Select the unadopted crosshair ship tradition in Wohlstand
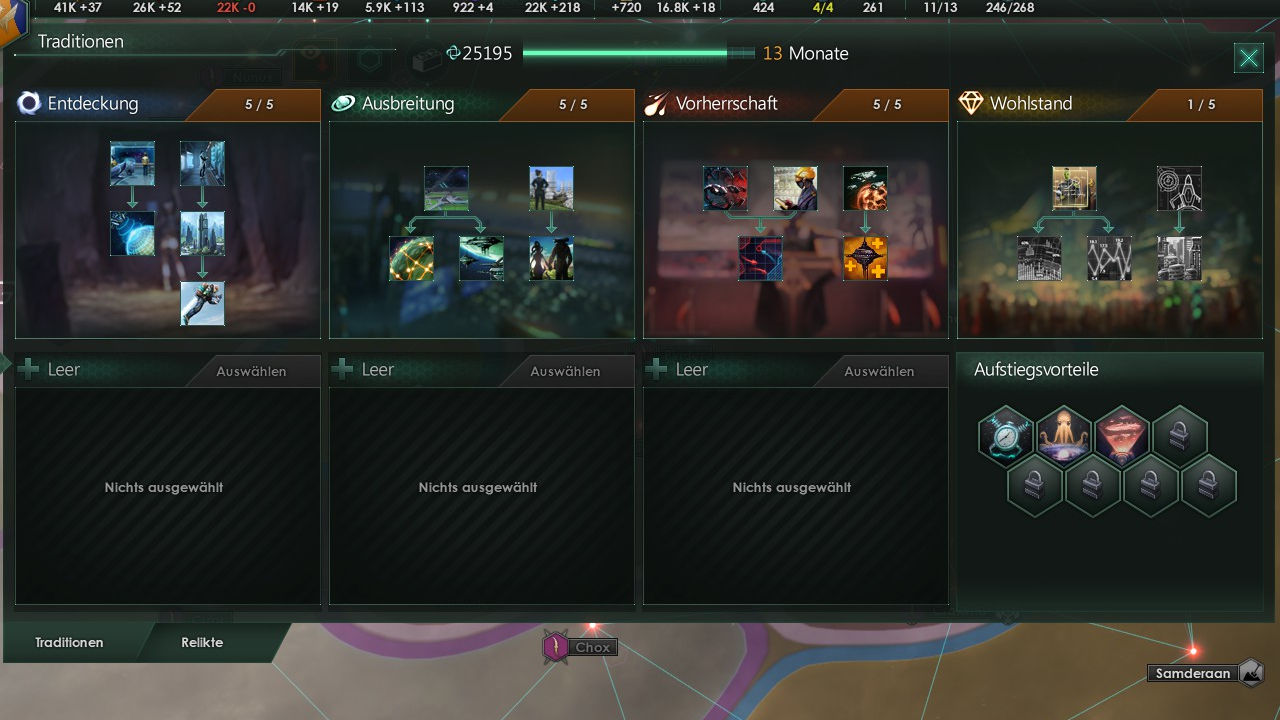The image size is (1280, 720). 1179,188
